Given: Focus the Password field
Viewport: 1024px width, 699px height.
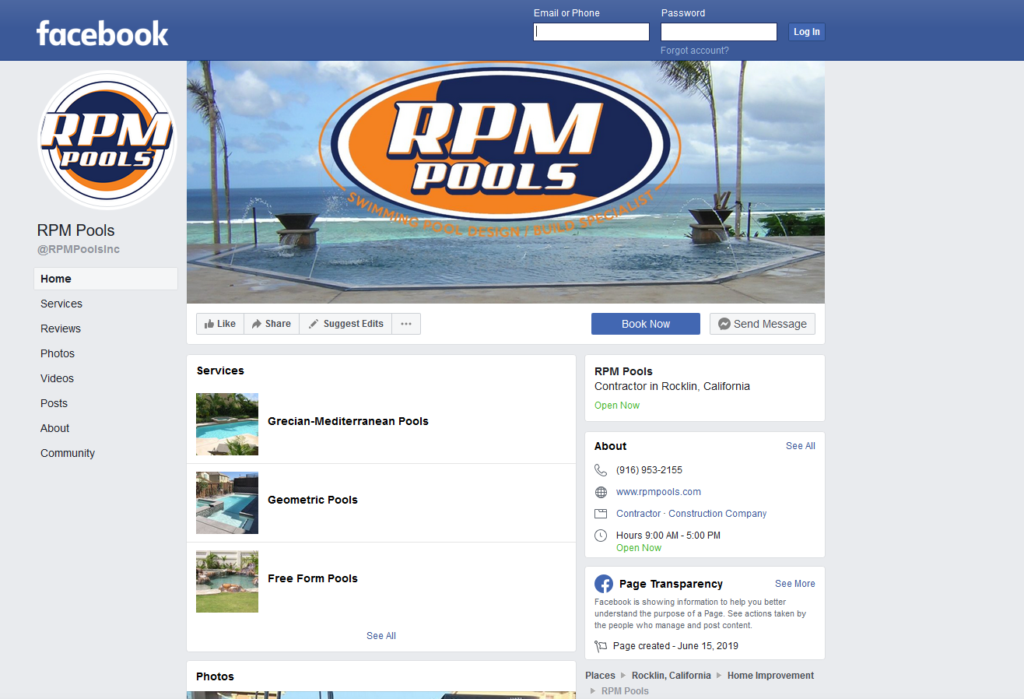Looking at the screenshot, I should tap(718, 32).
